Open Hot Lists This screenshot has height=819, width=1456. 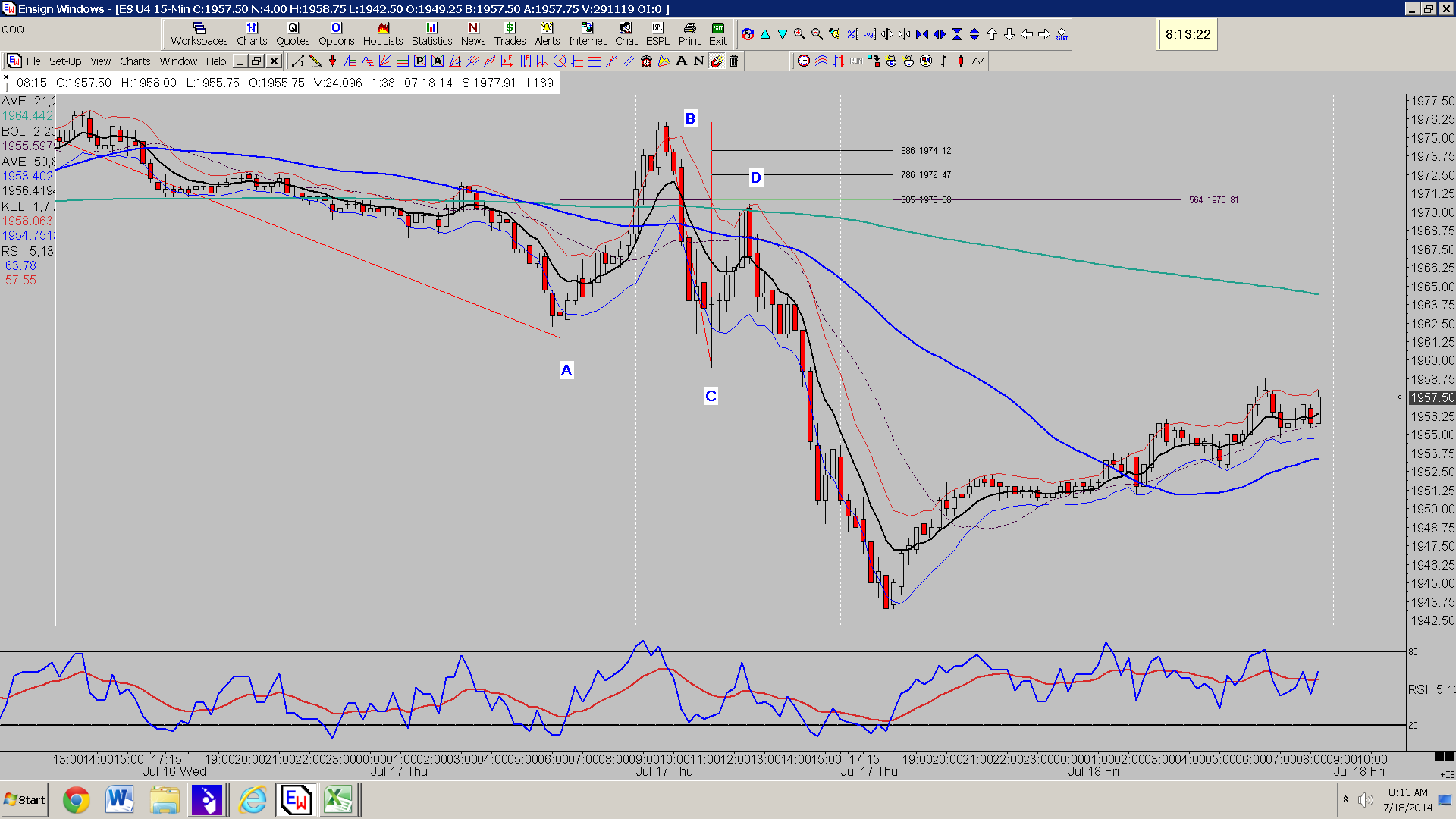(x=383, y=34)
